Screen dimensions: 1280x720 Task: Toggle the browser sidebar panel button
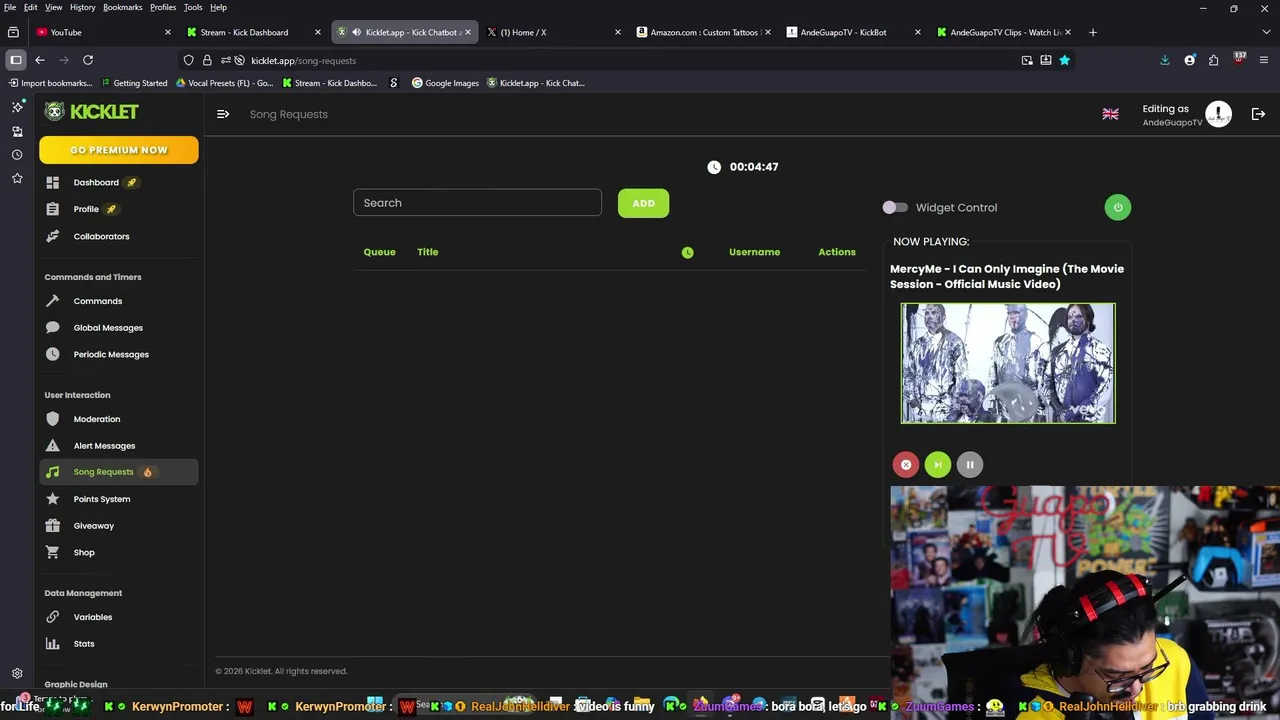tap(16, 60)
